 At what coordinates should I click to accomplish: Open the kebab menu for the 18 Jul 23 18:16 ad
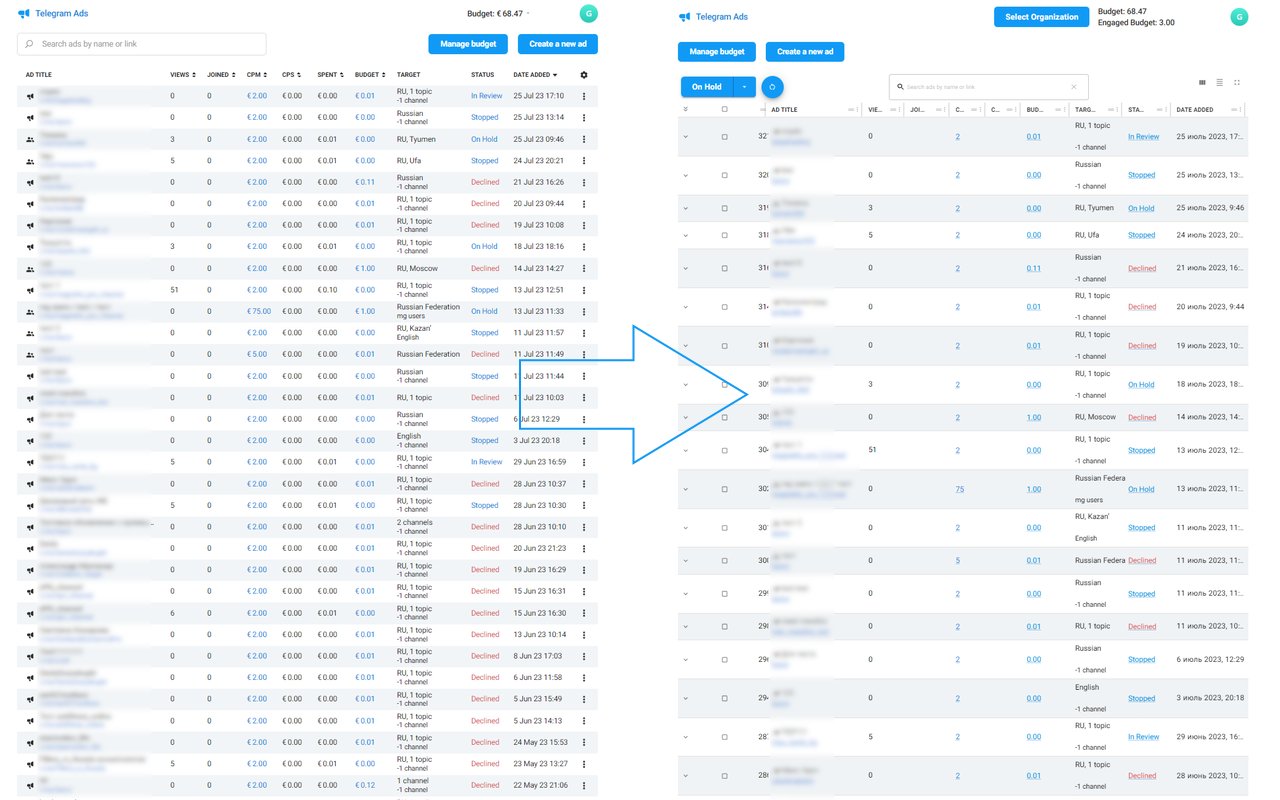coord(584,247)
